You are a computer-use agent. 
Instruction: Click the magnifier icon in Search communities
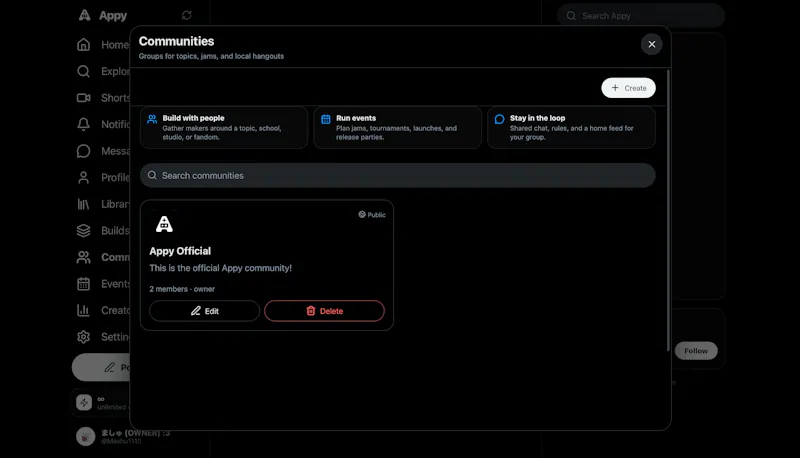tap(152, 175)
